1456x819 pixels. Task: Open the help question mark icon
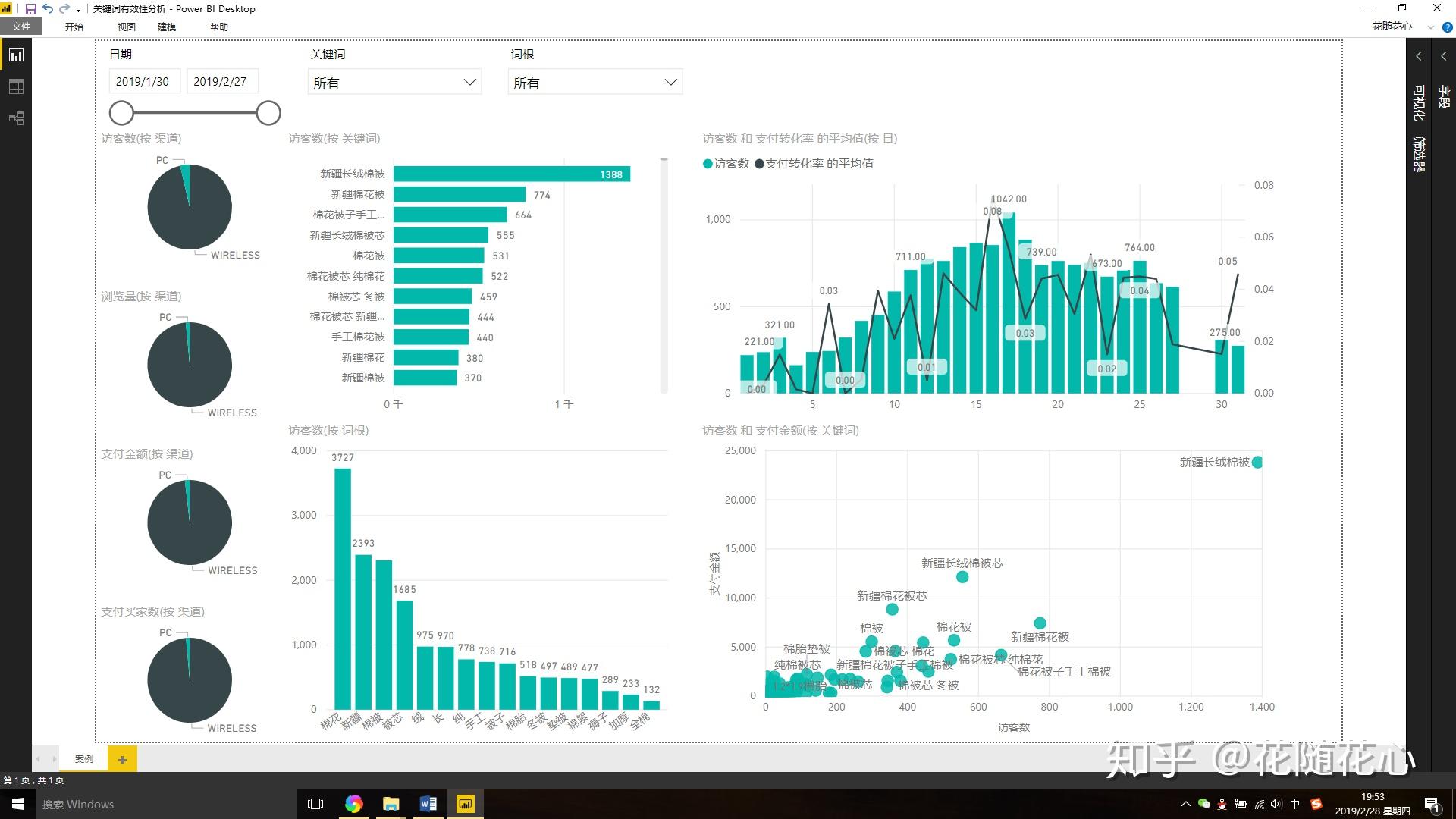click(1447, 27)
